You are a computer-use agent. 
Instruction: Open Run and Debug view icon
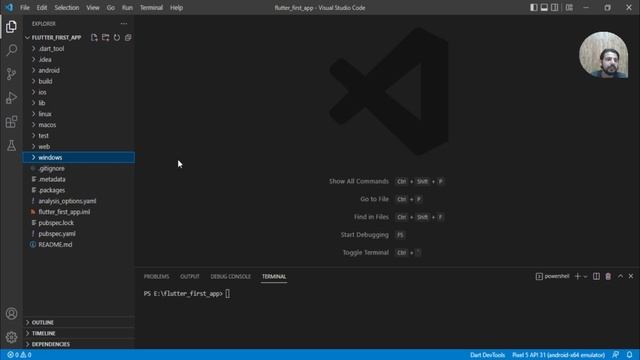click(x=11, y=98)
